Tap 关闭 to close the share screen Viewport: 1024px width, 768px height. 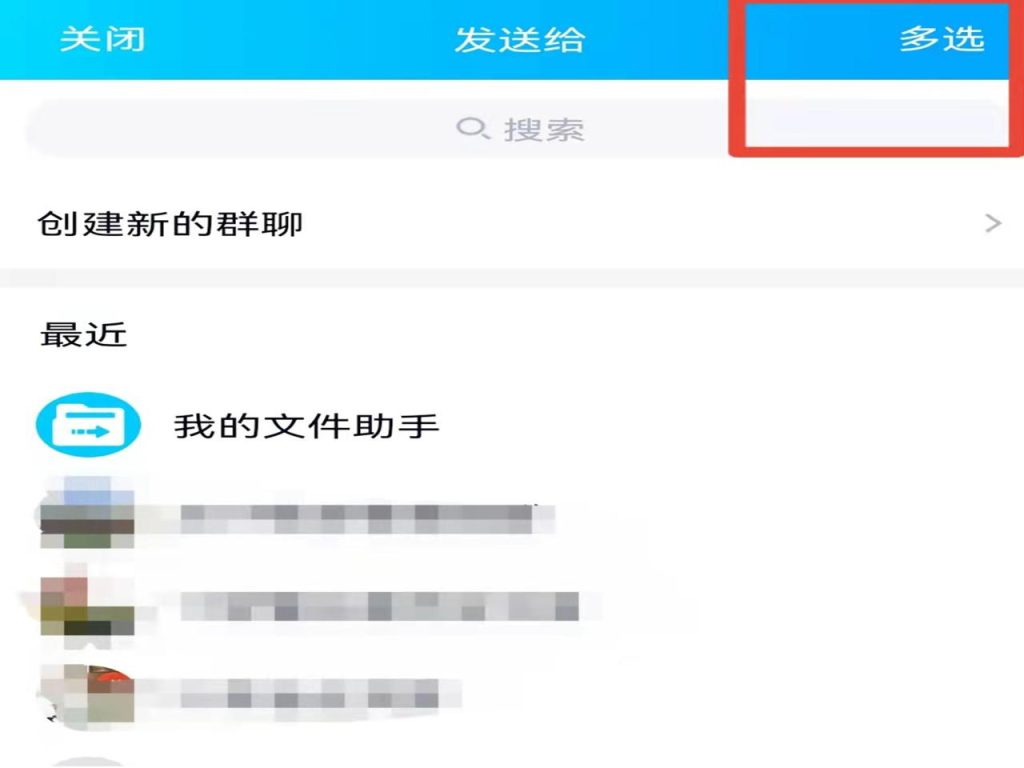coord(103,39)
